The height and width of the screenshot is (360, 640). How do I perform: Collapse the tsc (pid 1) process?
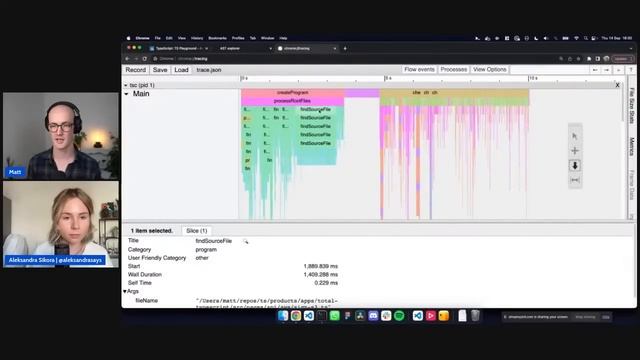(x=126, y=85)
